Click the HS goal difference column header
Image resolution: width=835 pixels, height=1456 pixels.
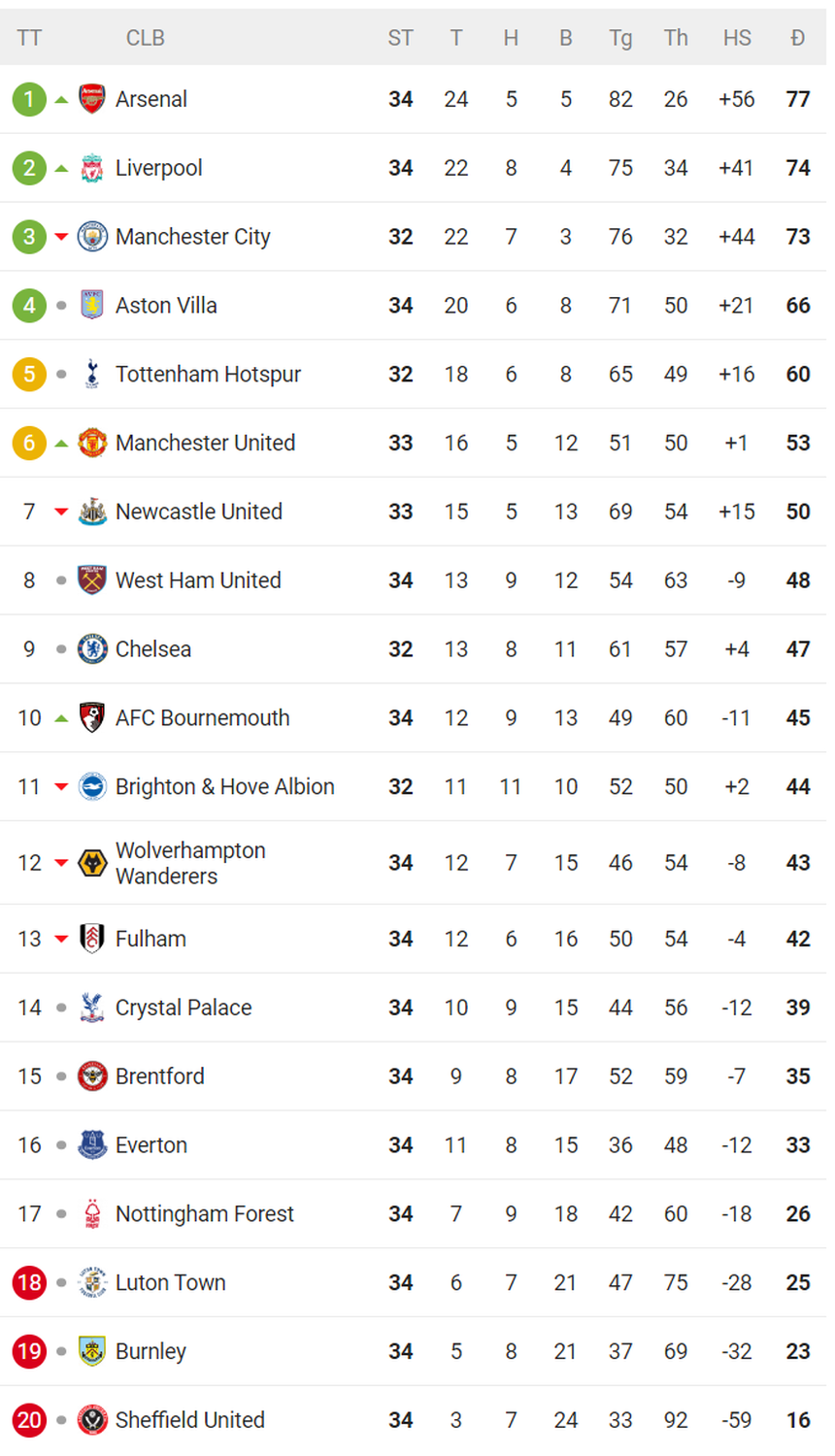[737, 38]
